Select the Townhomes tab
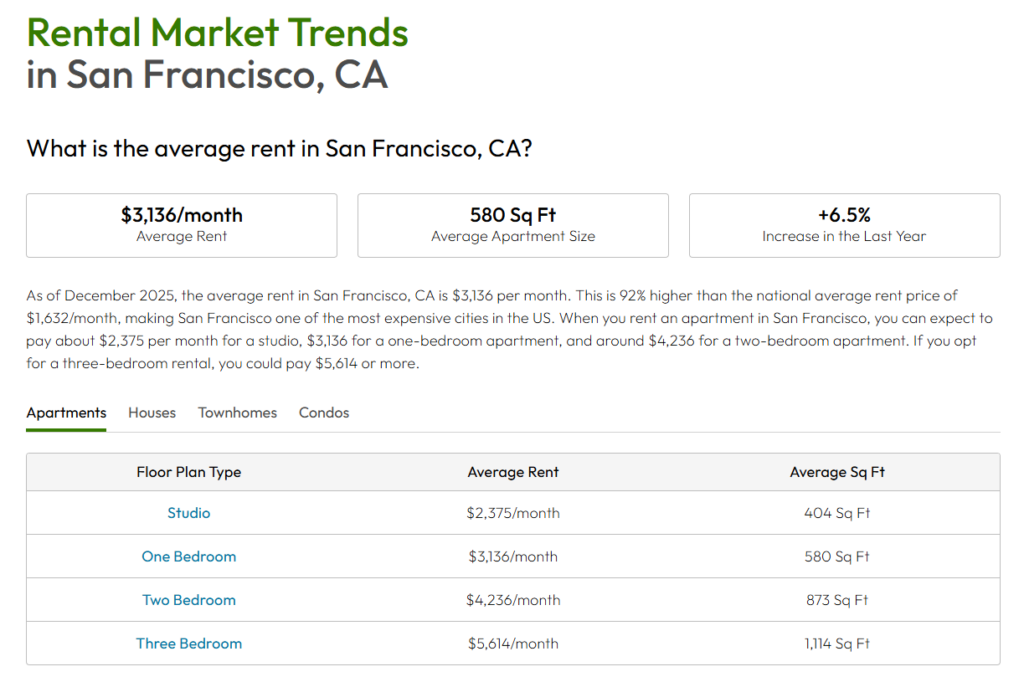 tap(237, 412)
